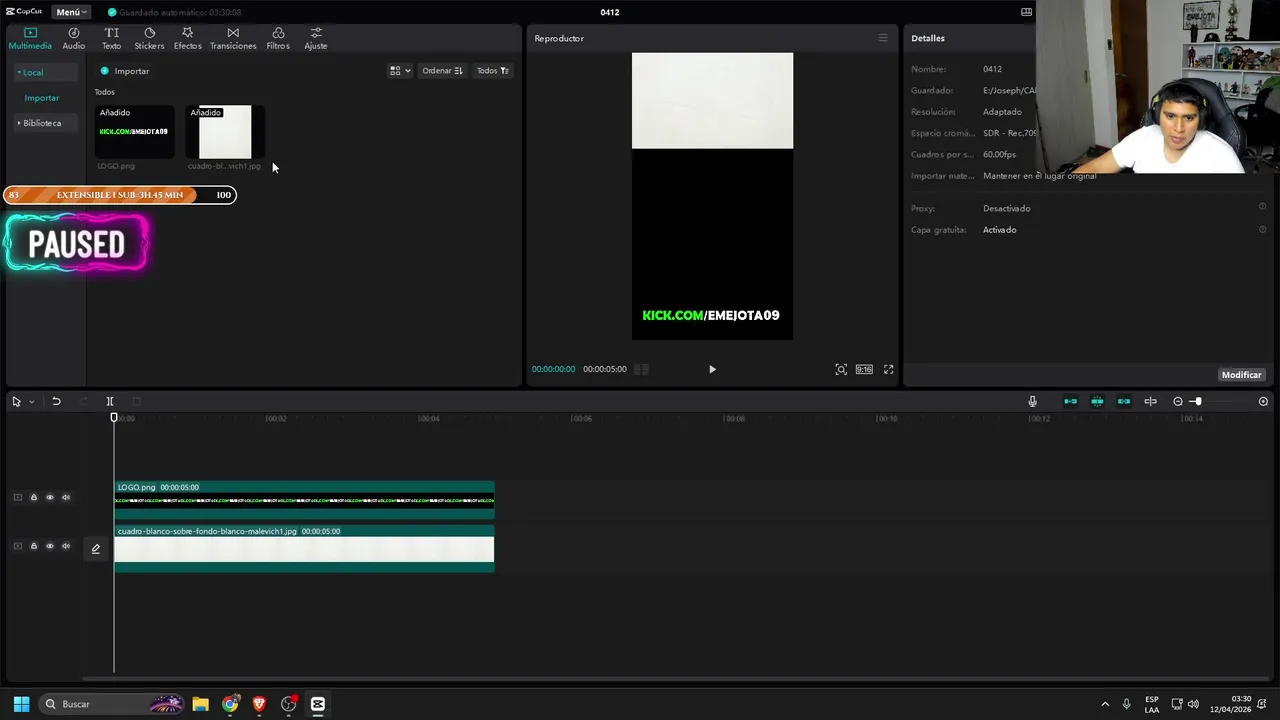The width and height of the screenshot is (1280, 720).
Task: Mute the cuadro-blanco track
Action: coord(66,546)
